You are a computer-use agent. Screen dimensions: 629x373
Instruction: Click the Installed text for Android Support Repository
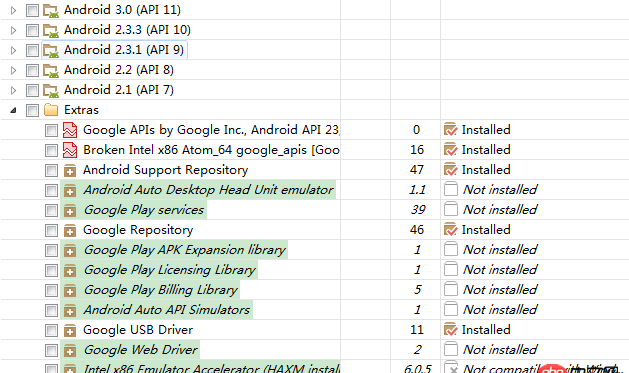tap(486, 170)
